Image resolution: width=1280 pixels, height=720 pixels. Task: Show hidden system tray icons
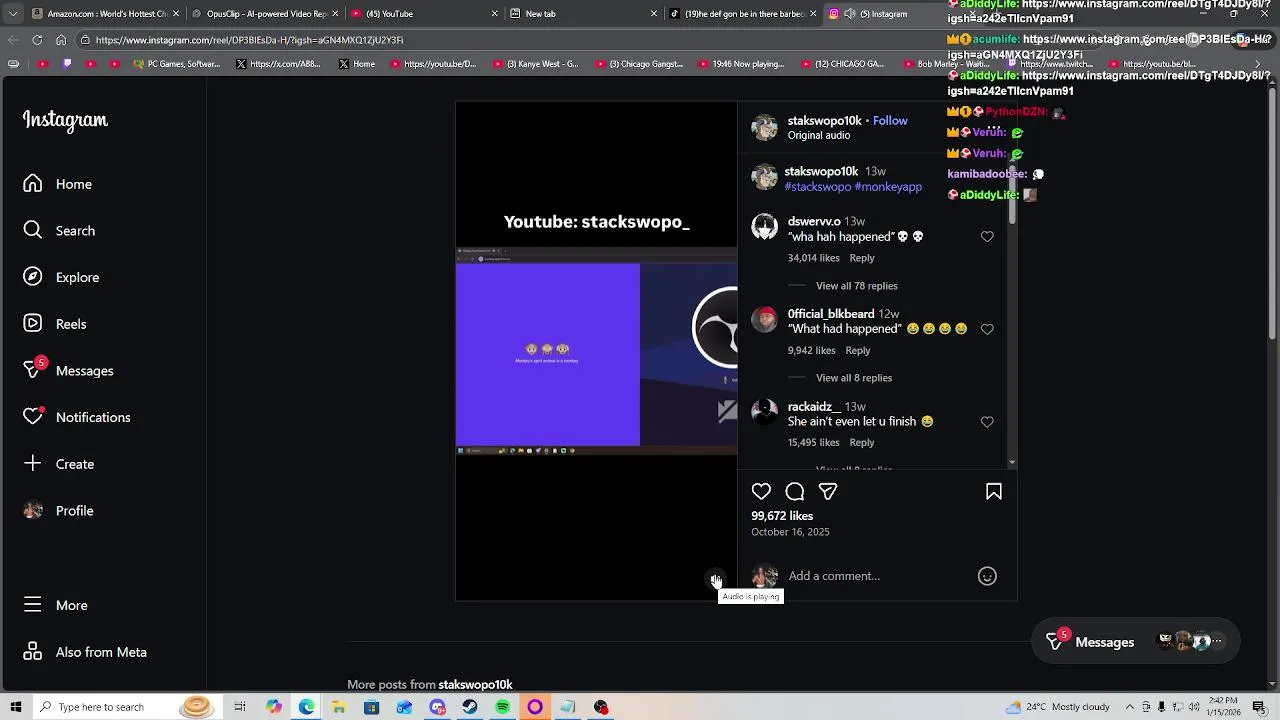1130,707
